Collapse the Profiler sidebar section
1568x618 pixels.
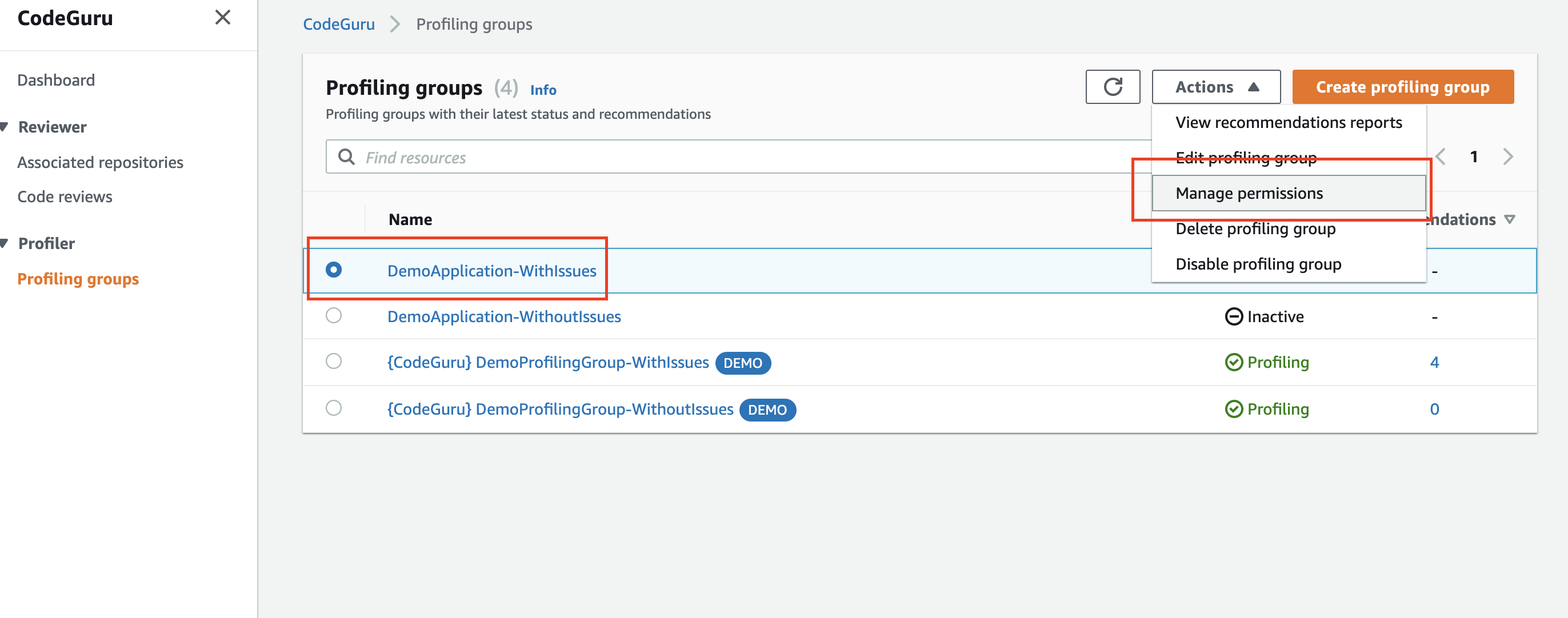pyautogui.click(x=5, y=243)
